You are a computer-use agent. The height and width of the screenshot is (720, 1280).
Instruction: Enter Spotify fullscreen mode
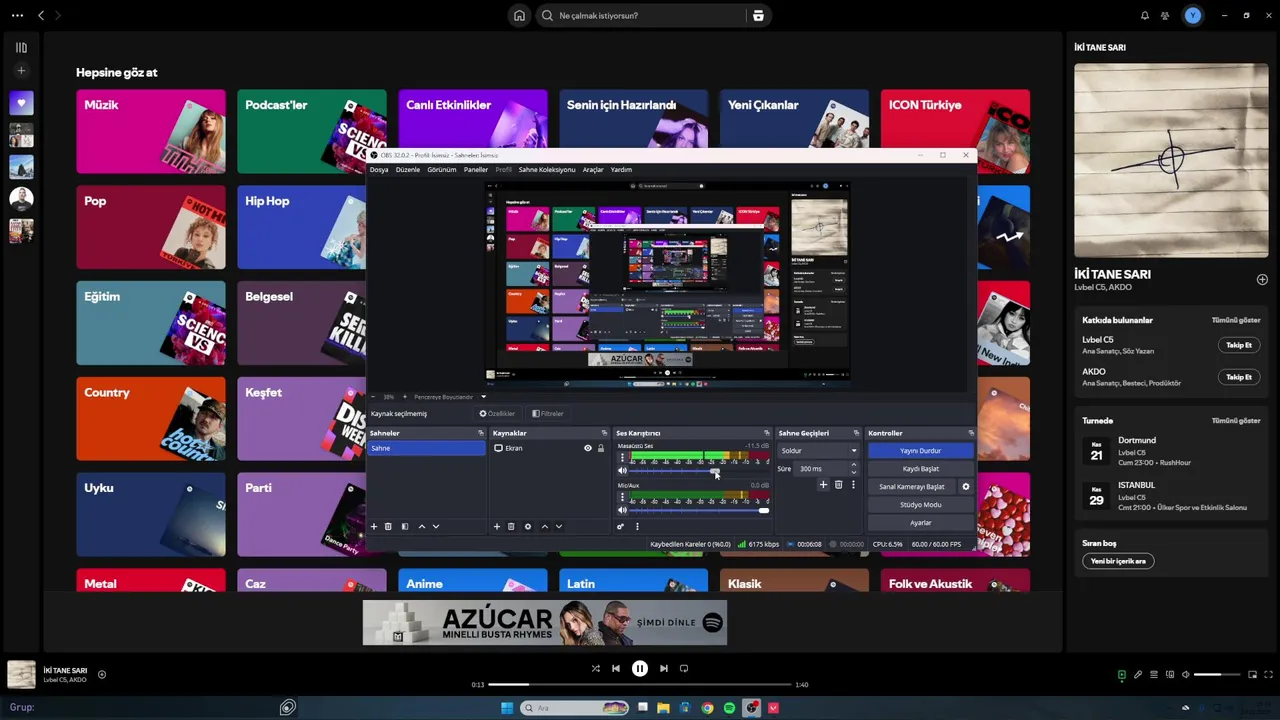[x=1268, y=675]
